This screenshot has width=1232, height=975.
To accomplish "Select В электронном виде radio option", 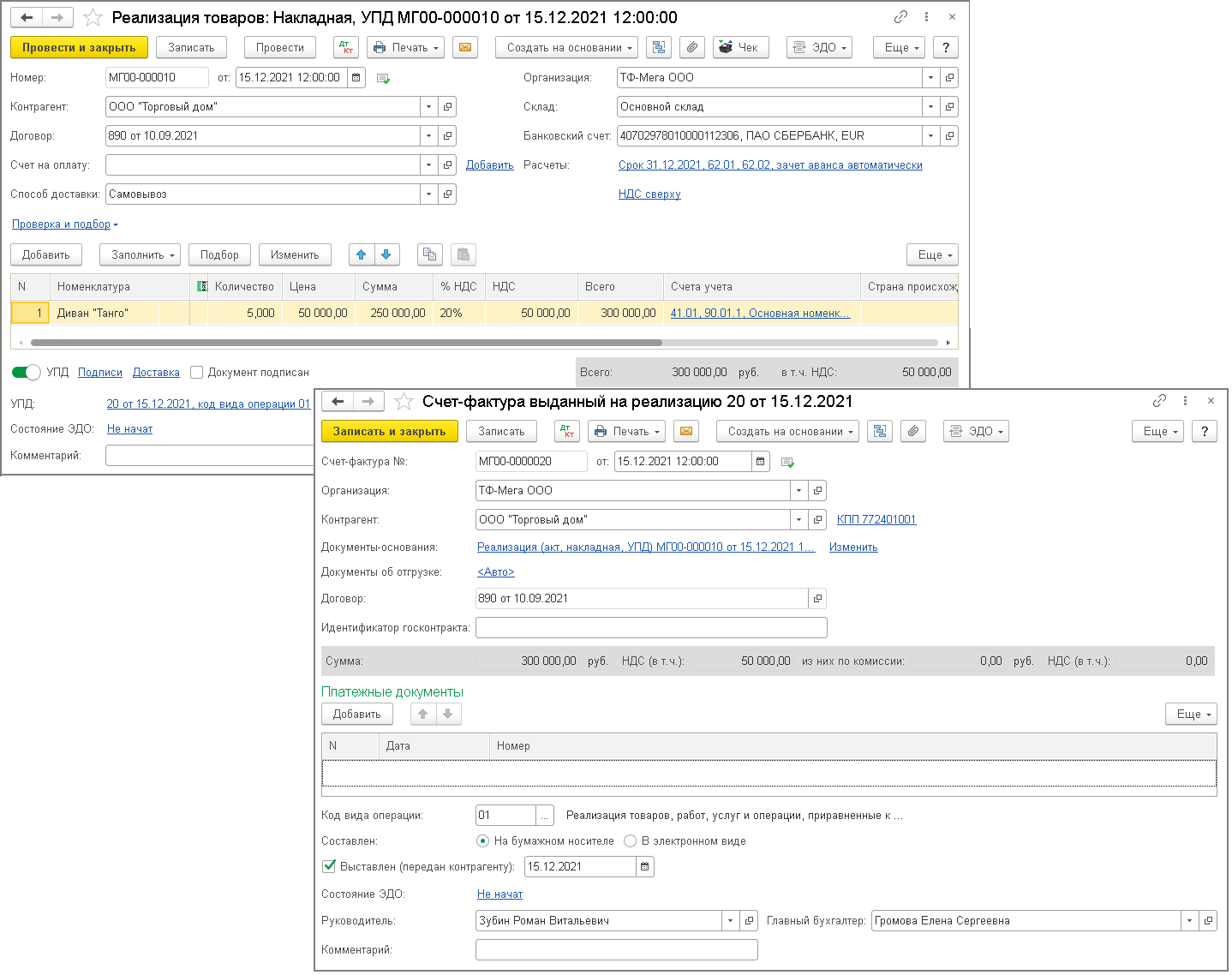I will point(631,840).
